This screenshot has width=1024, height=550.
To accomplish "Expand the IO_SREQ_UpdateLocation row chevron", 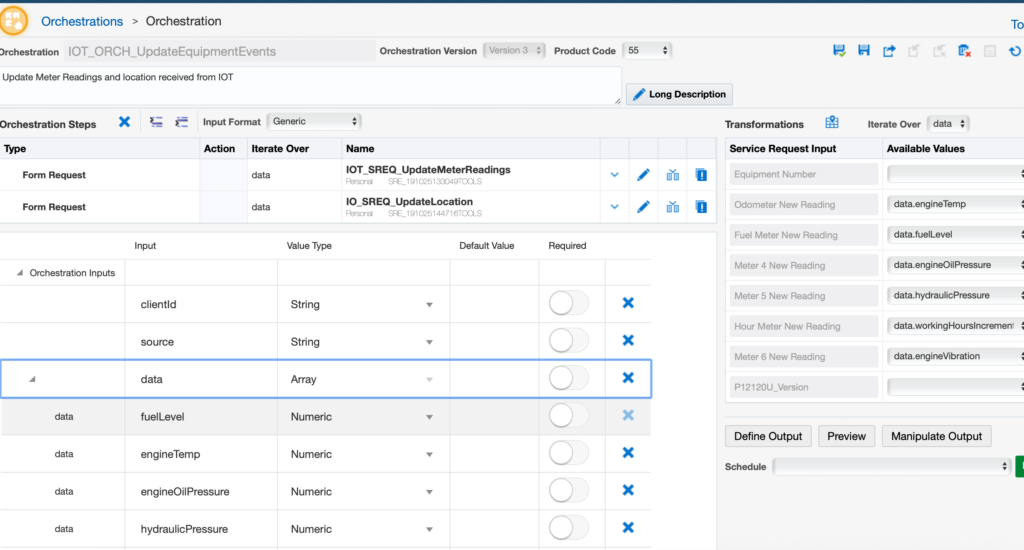I will [615, 207].
